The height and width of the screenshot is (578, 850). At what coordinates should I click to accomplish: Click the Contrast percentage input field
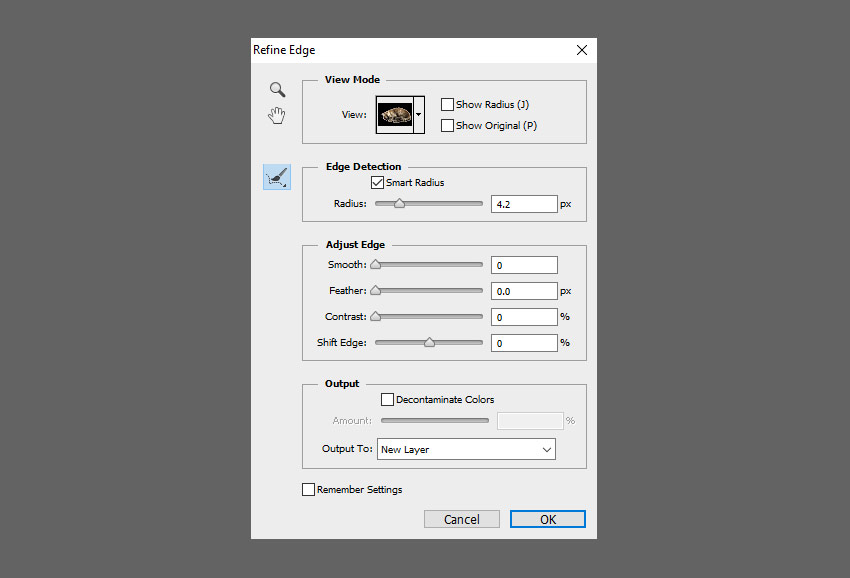pyautogui.click(x=524, y=317)
